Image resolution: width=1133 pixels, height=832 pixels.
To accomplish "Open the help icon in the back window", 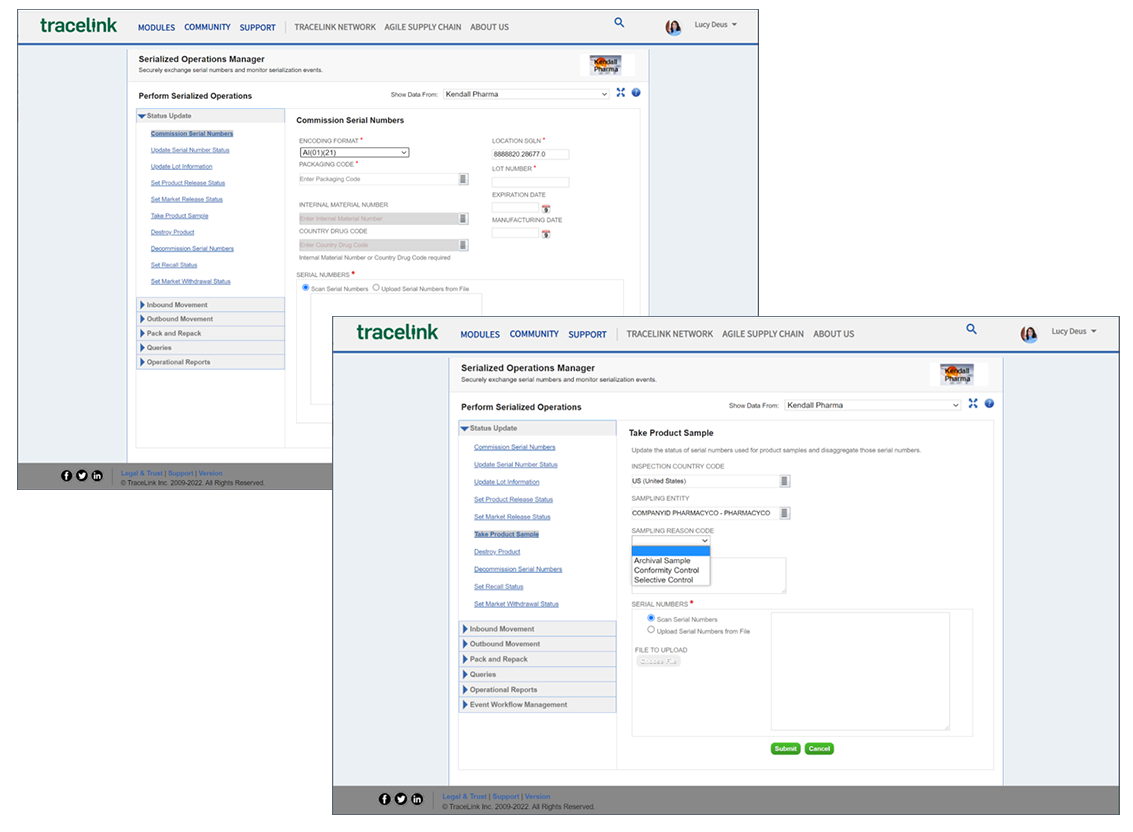I will pyautogui.click(x=636, y=93).
